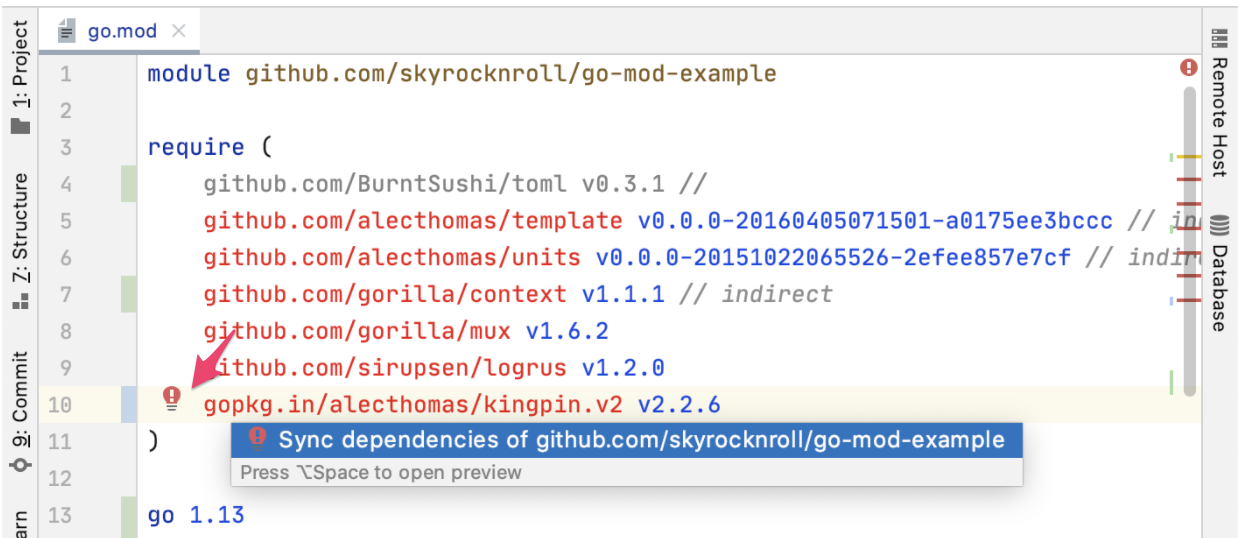Close the go.mod editor tab
1238x538 pixels.
pos(179,31)
